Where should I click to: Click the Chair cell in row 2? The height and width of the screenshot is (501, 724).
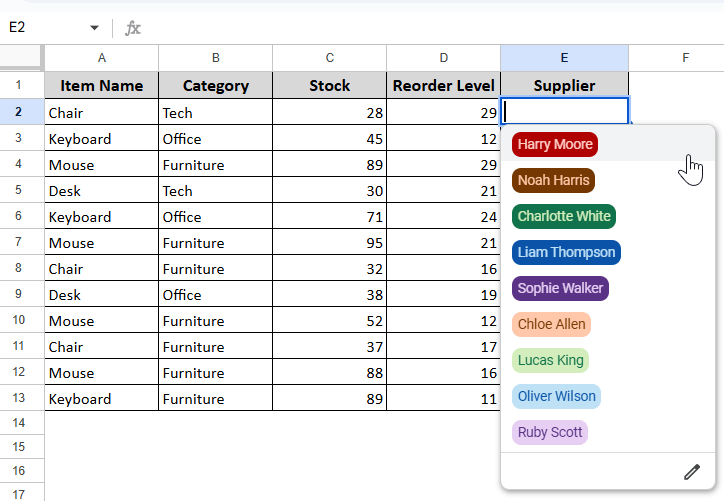(x=102, y=112)
